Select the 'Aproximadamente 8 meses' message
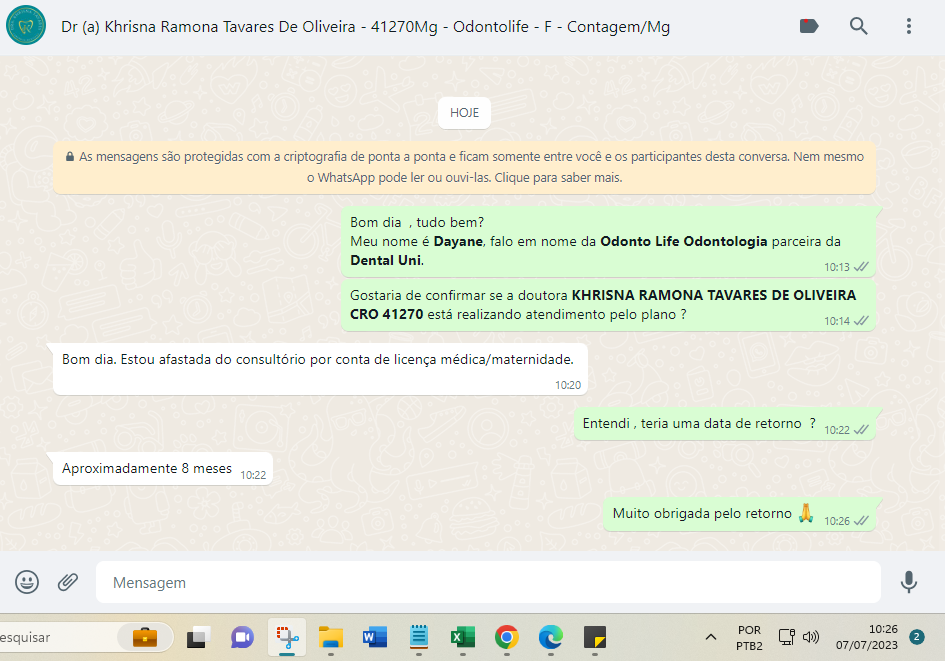 click(163, 469)
